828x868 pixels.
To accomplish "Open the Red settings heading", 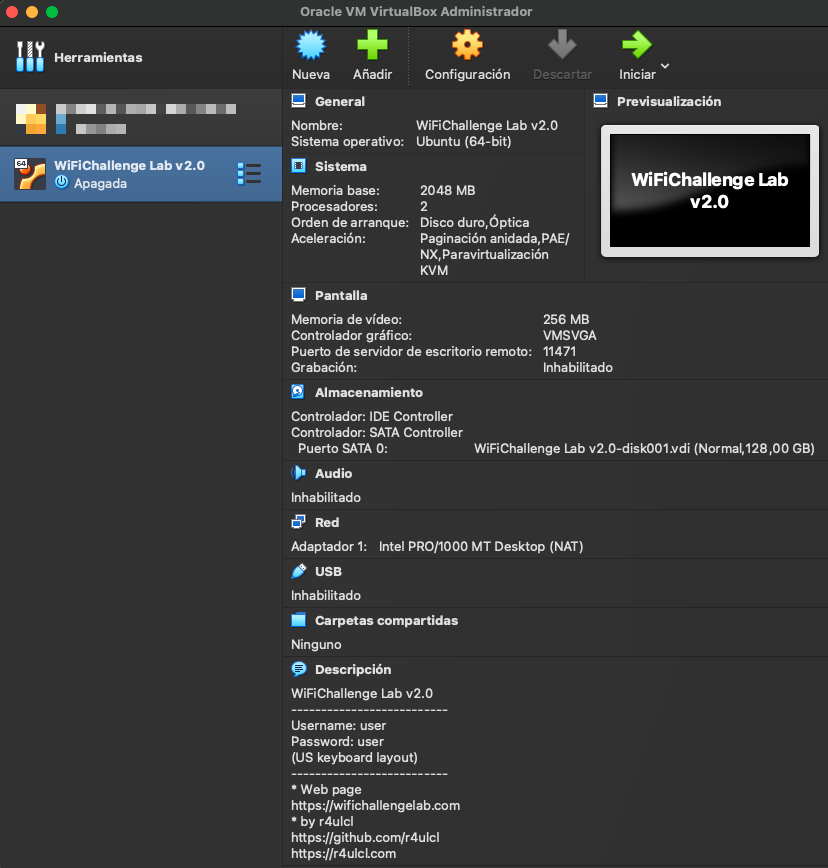I will click(327, 522).
